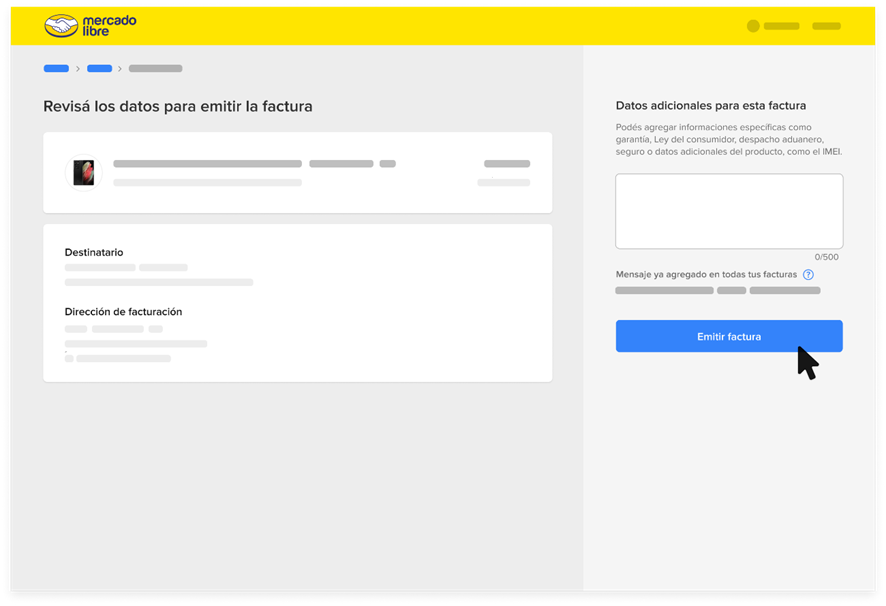This screenshot has width=886, height=606.
Task: Click the product title placeholder line
Action: 207,164
